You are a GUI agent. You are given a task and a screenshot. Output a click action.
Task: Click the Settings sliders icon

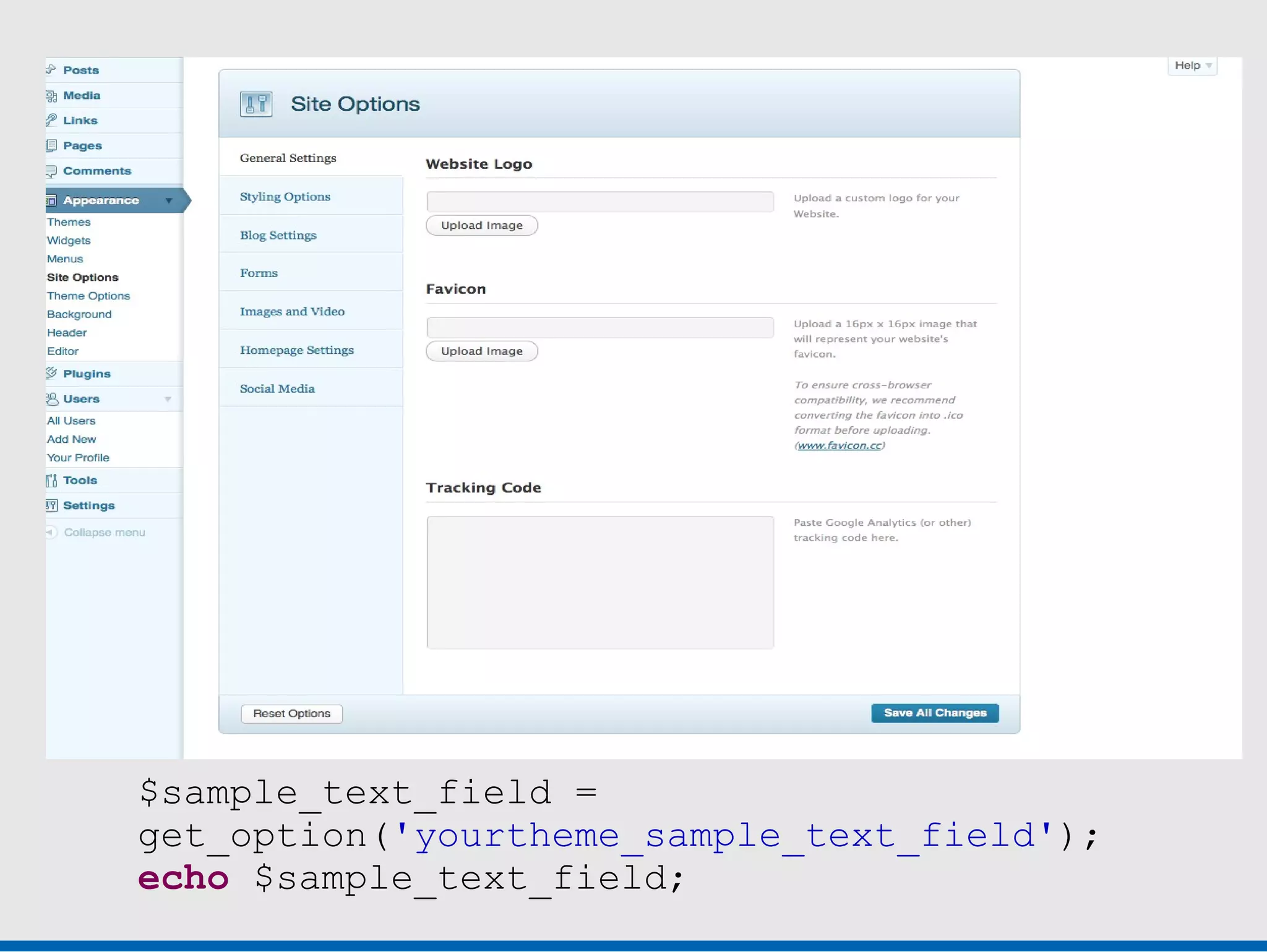coord(51,505)
